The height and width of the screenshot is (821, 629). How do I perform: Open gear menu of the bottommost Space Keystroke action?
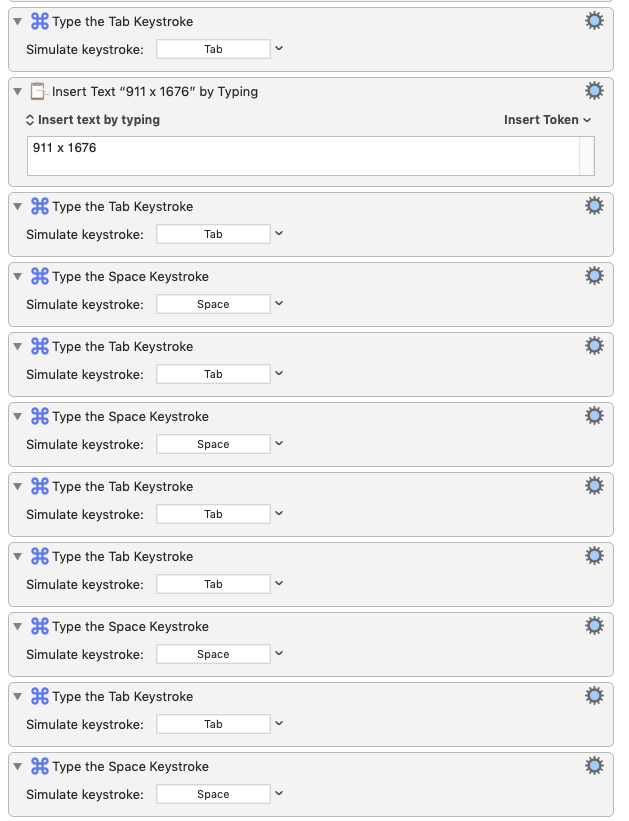click(x=594, y=766)
